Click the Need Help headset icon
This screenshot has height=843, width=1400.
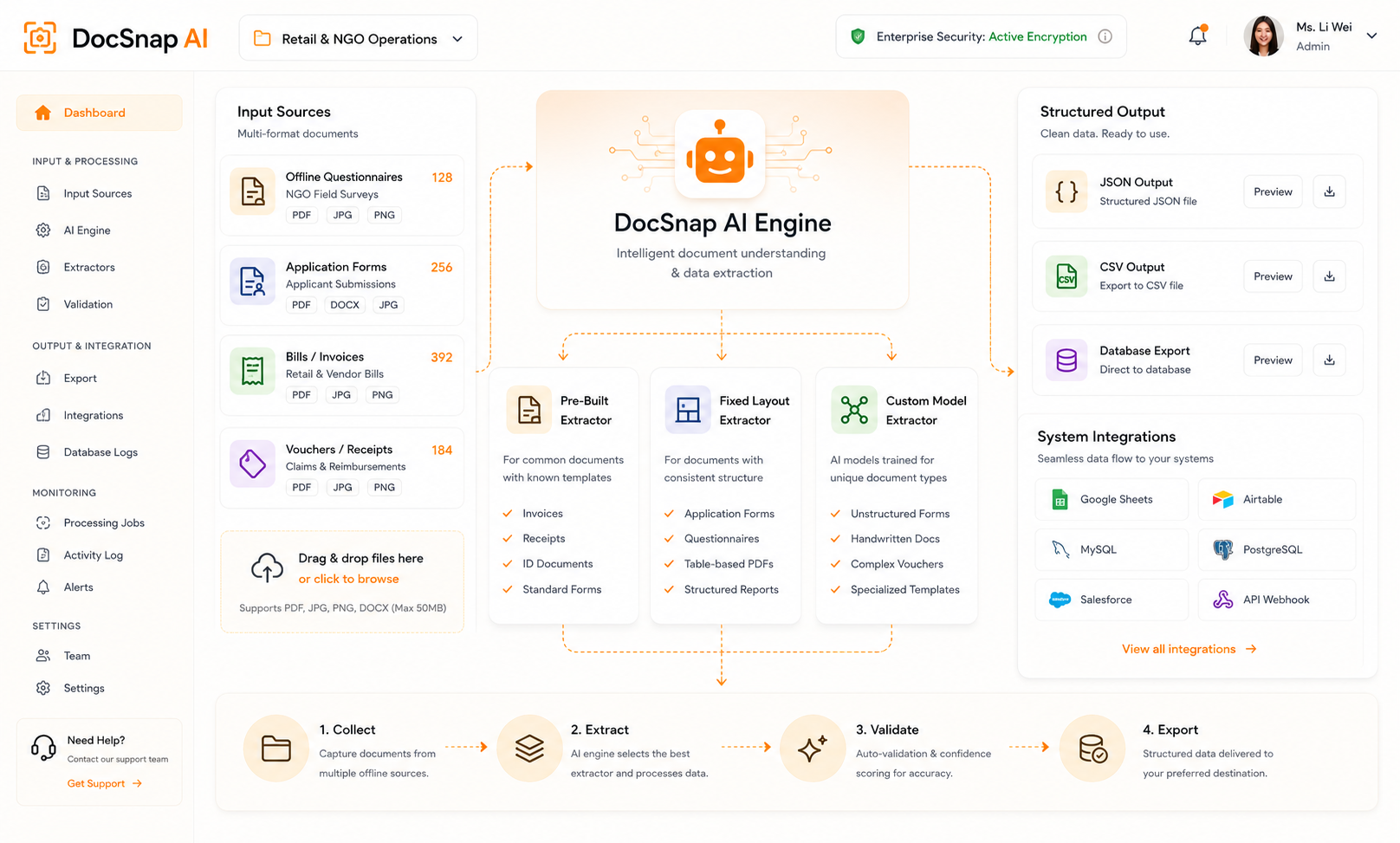coord(43,747)
